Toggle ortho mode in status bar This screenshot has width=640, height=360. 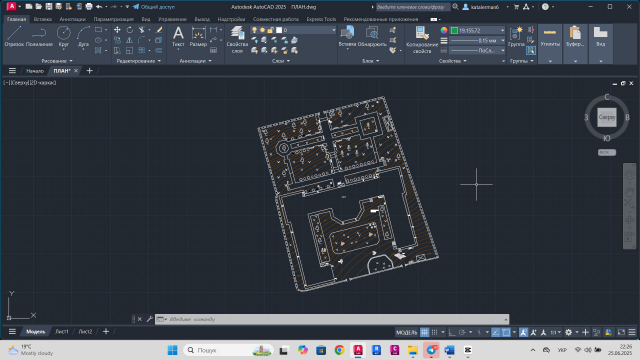tap(452, 332)
